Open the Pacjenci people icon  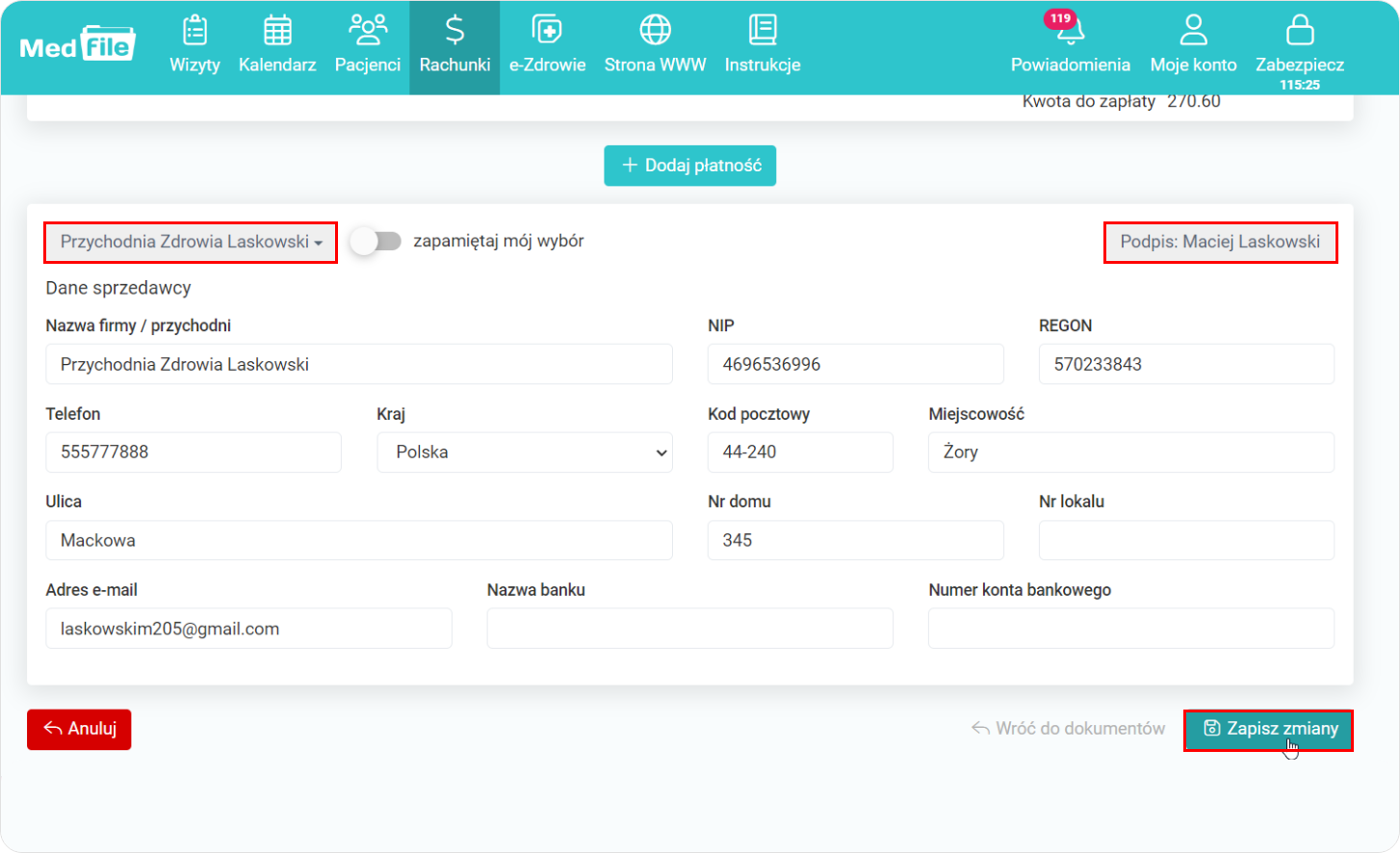pos(368,31)
